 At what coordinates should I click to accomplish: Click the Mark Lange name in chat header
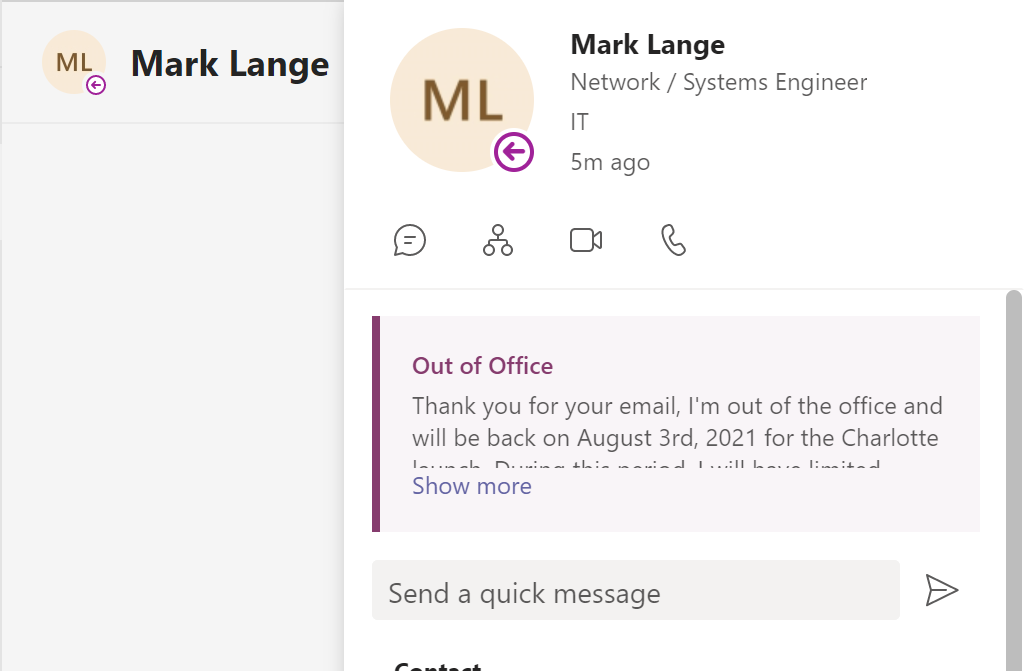click(x=230, y=63)
